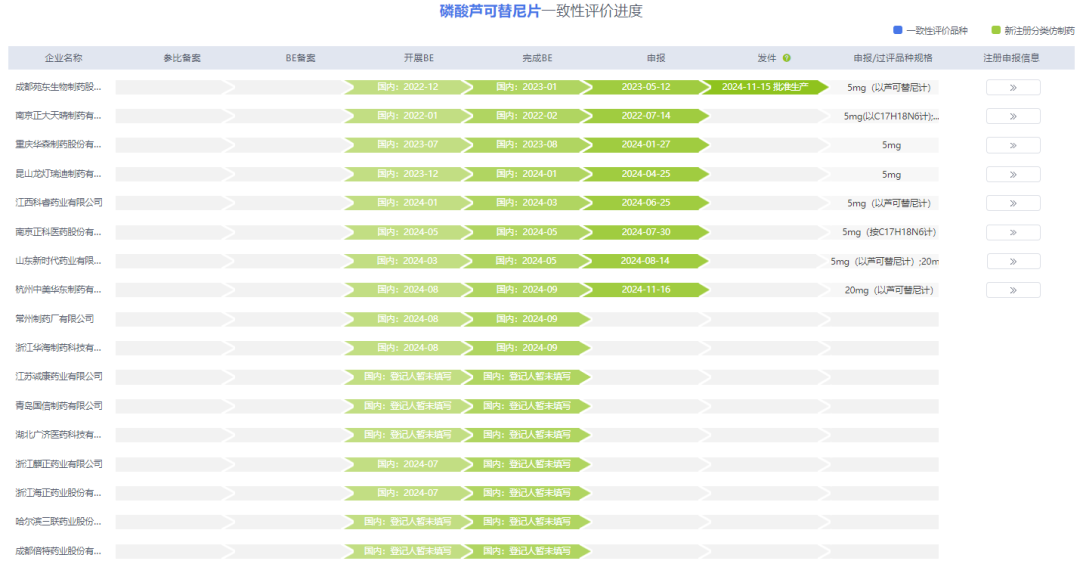Select company 哈尔滨三联药业股份... name
This screenshot has height=561, width=1080.
(59, 522)
